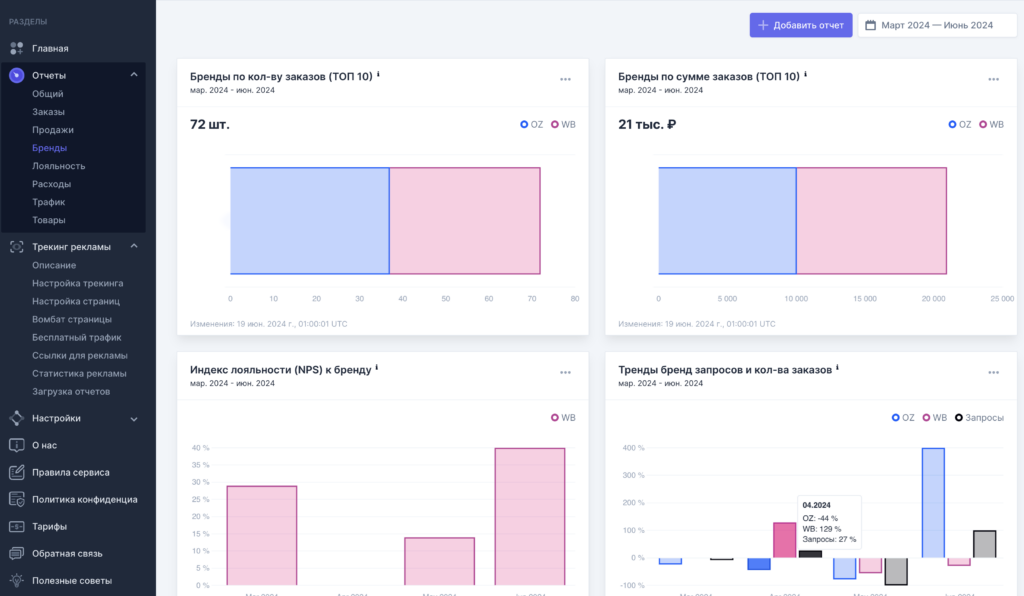Collapse the Отчеты section chevron

pos(134,75)
